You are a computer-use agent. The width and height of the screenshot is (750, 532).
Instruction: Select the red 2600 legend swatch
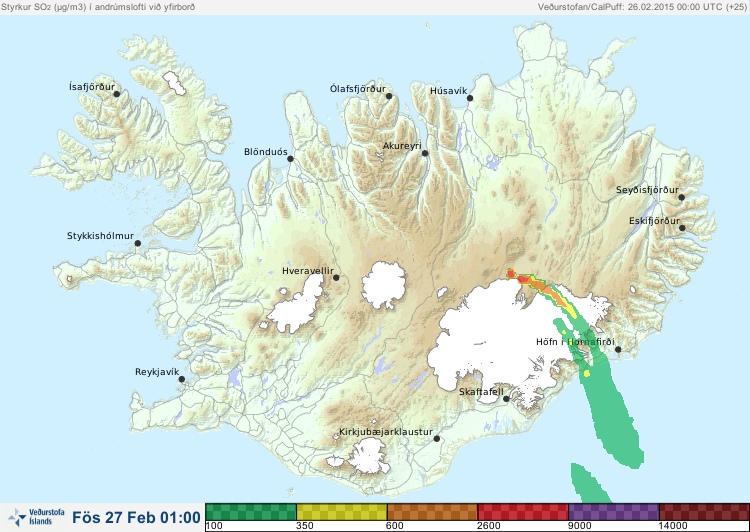(523, 511)
